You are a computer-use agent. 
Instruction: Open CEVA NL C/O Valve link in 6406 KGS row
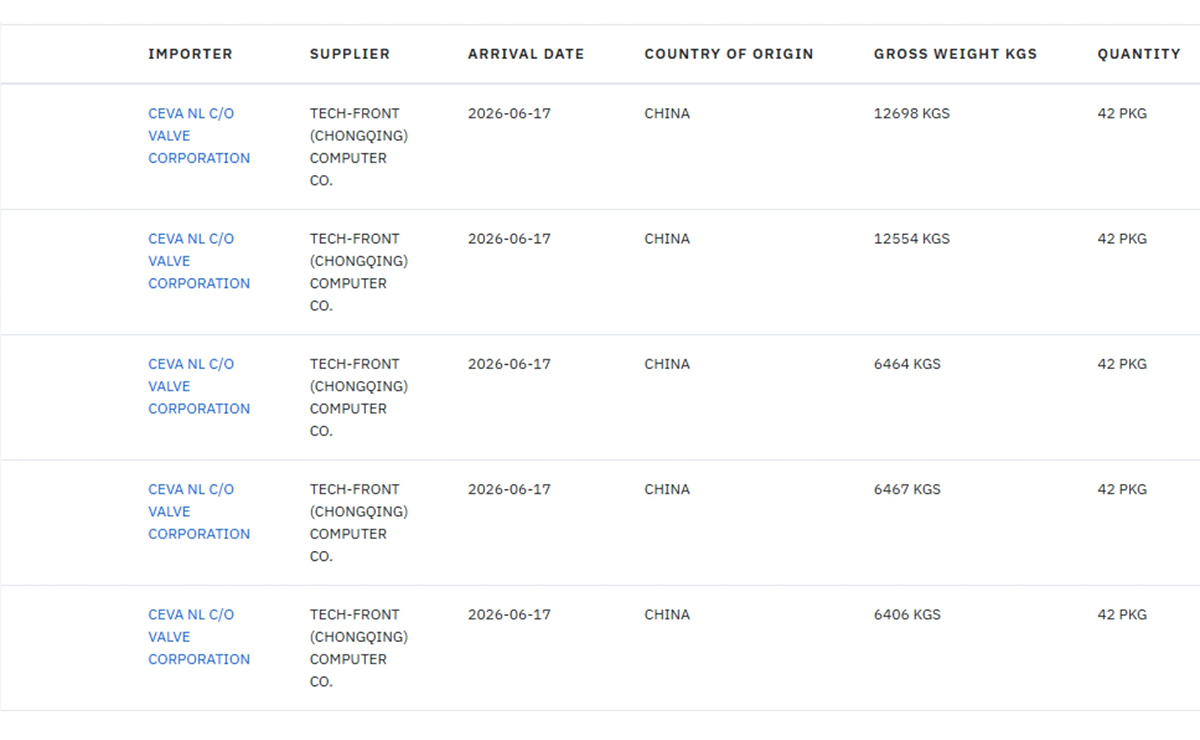click(x=199, y=637)
